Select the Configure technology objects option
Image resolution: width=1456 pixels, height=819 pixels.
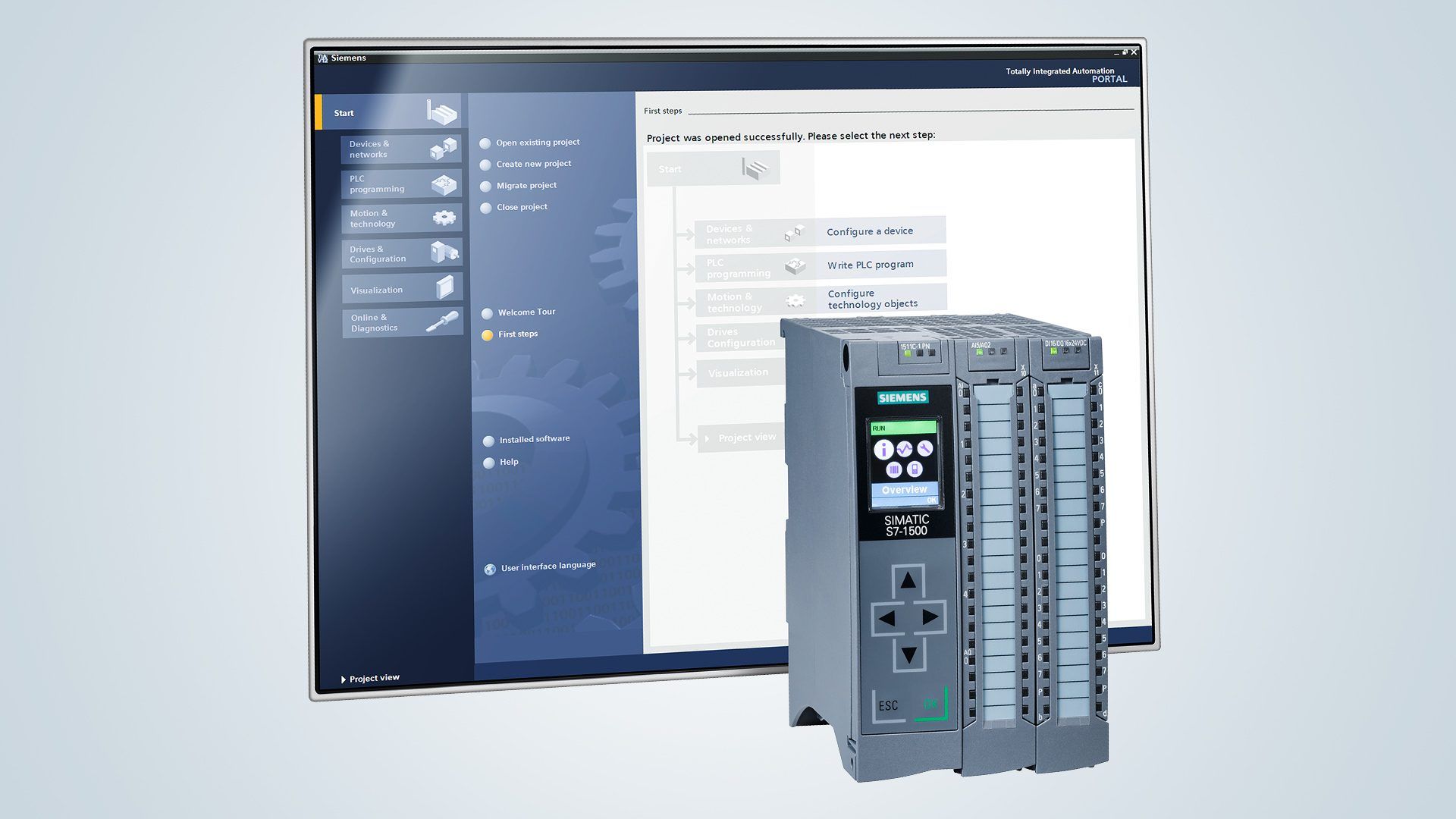(x=873, y=298)
